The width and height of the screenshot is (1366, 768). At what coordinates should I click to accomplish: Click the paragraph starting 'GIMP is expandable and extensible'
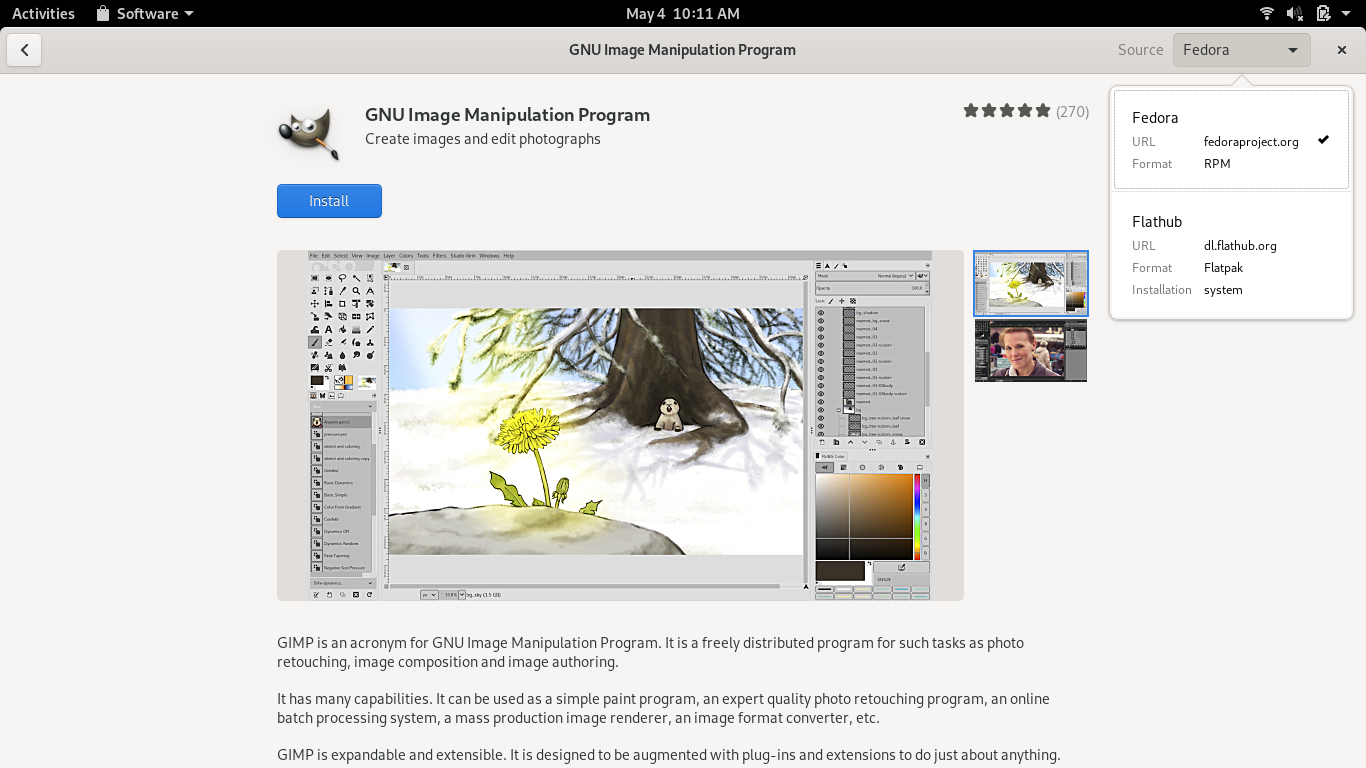click(x=669, y=755)
